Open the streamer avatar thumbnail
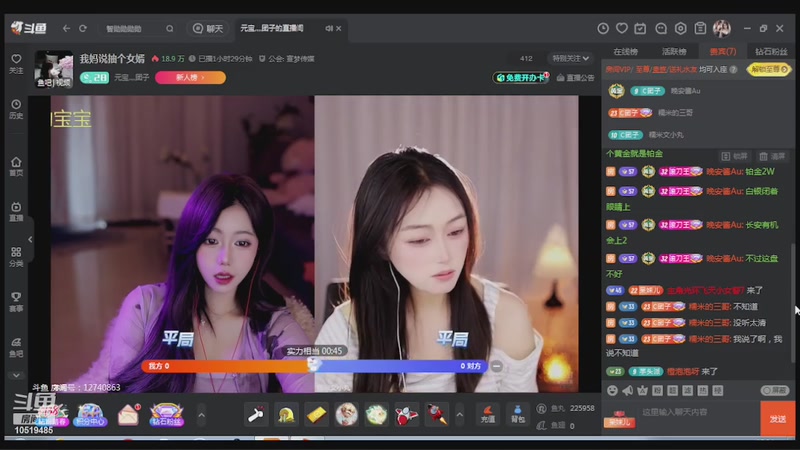This screenshot has height=450, width=800. 54,69
